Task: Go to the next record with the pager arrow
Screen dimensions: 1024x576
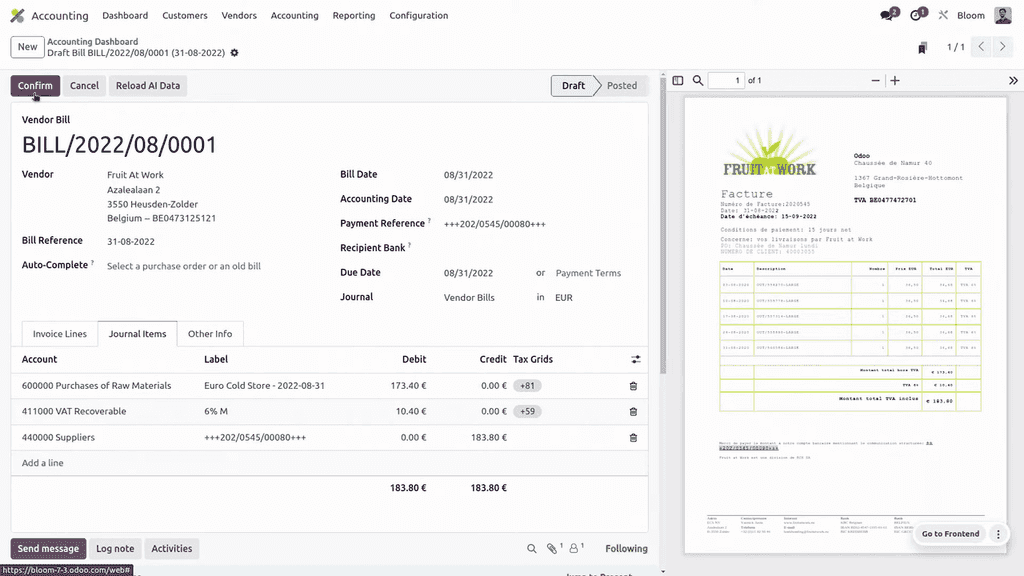Action: 1004,47
